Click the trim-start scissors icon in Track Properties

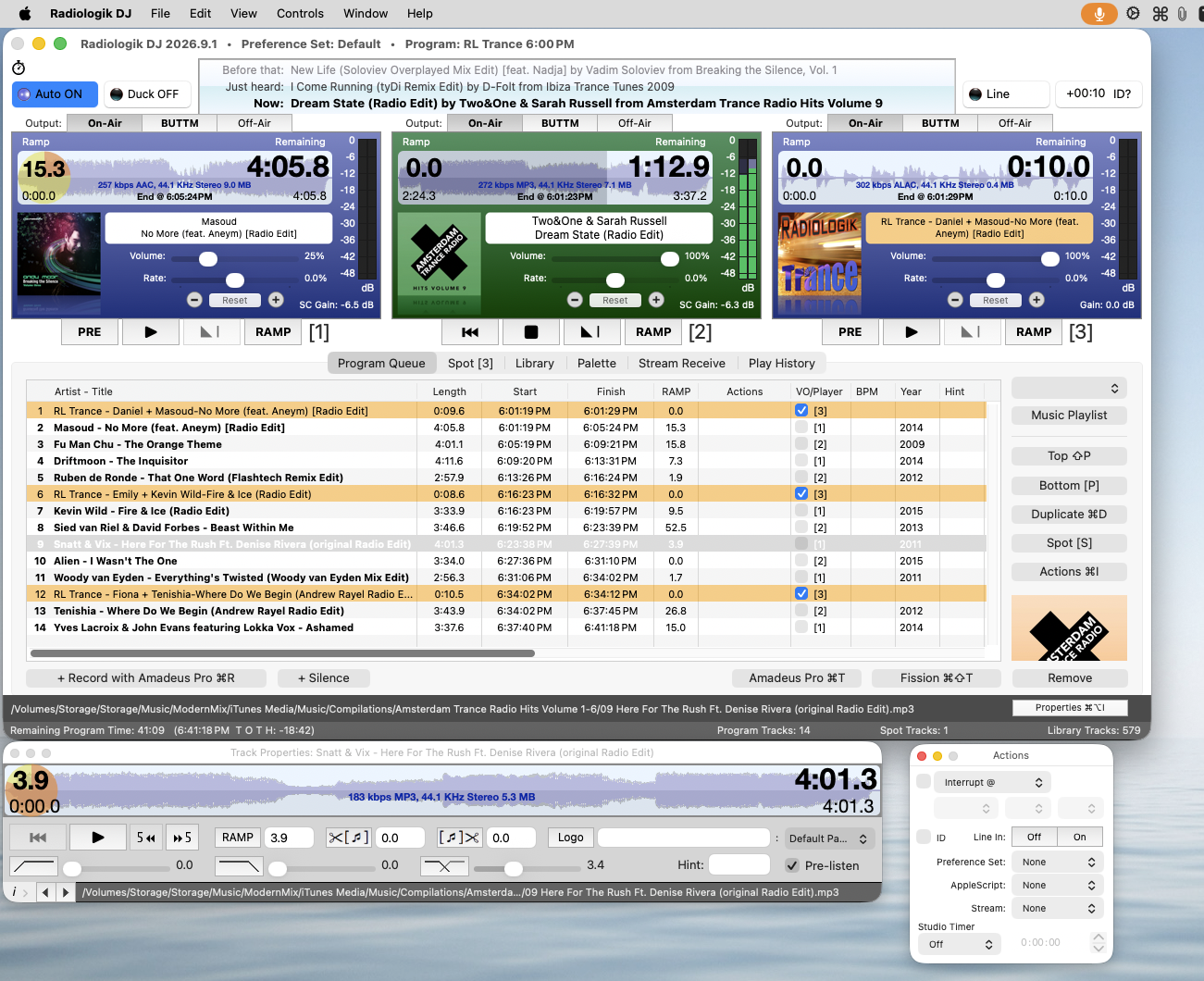click(x=349, y=838)
